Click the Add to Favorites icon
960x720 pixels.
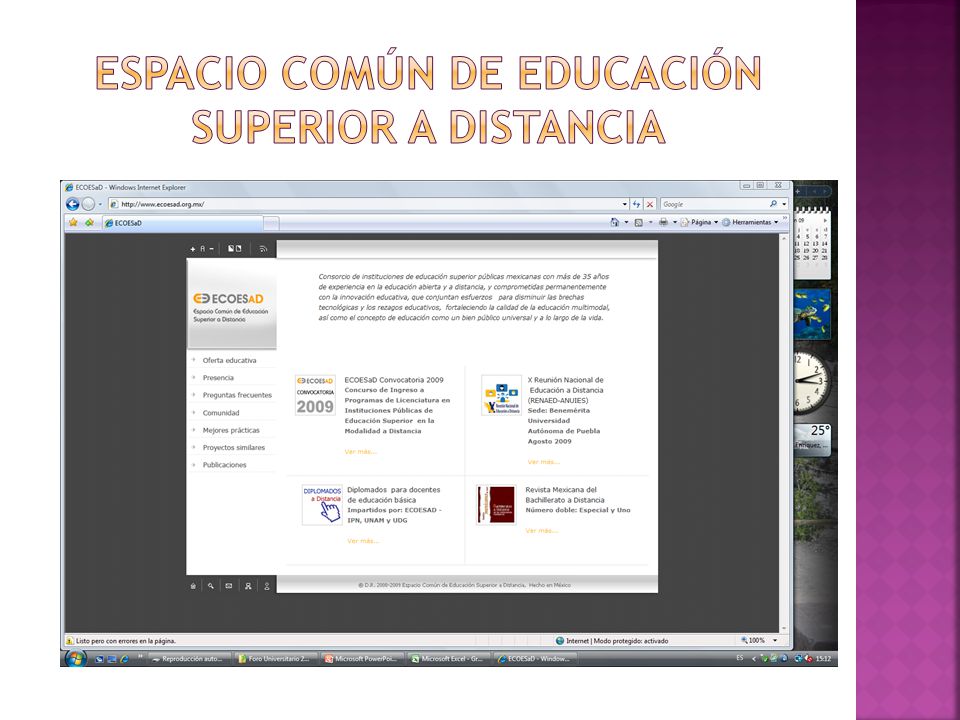point(89,222)
